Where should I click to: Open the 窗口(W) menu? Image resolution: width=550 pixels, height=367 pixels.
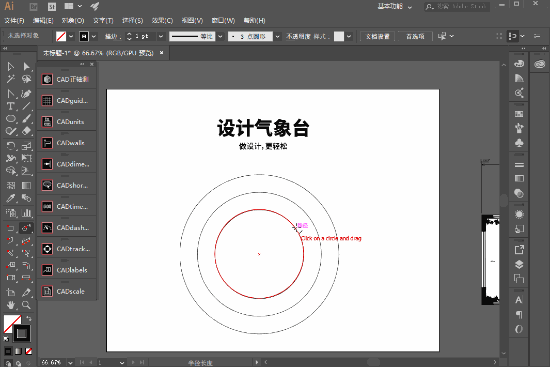(223, 21)
